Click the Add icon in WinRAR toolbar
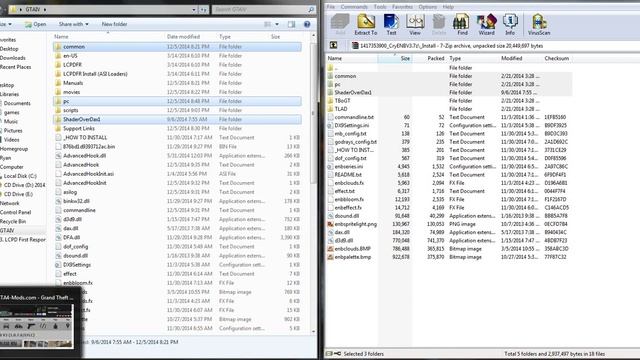640x360 pixels. pyautogui.click(x=340, y=24)
